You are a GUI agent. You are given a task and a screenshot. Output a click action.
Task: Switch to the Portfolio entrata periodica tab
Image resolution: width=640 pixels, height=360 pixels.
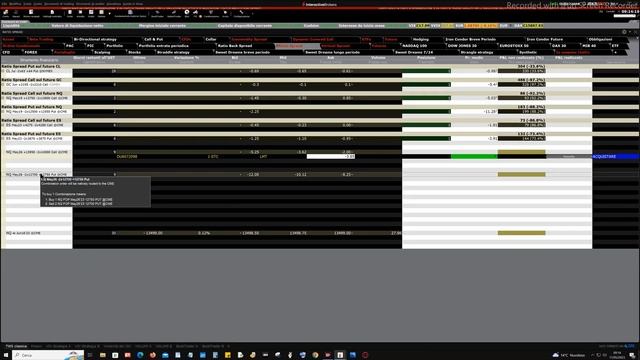[163, 46]
